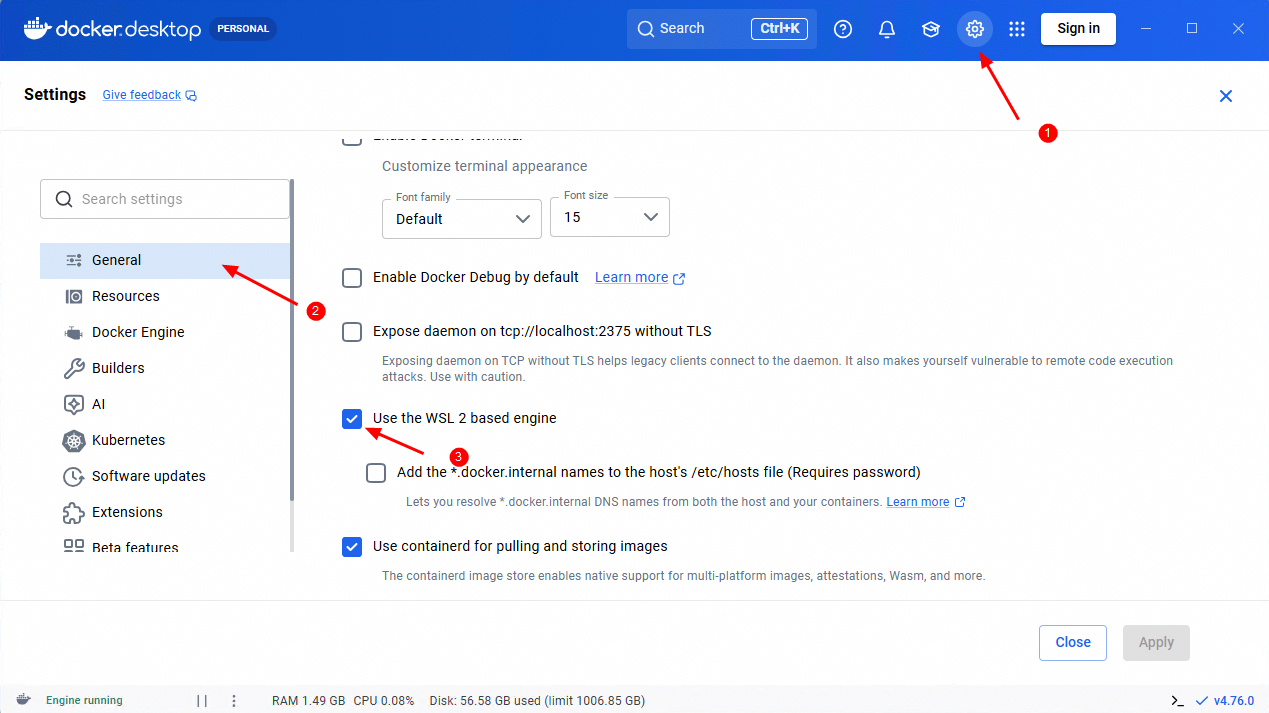The height and width of the screenshot is (713, 1269).
Task: Click the AI sparkle icon in sidebar
Action: click(x=74, y=404)
